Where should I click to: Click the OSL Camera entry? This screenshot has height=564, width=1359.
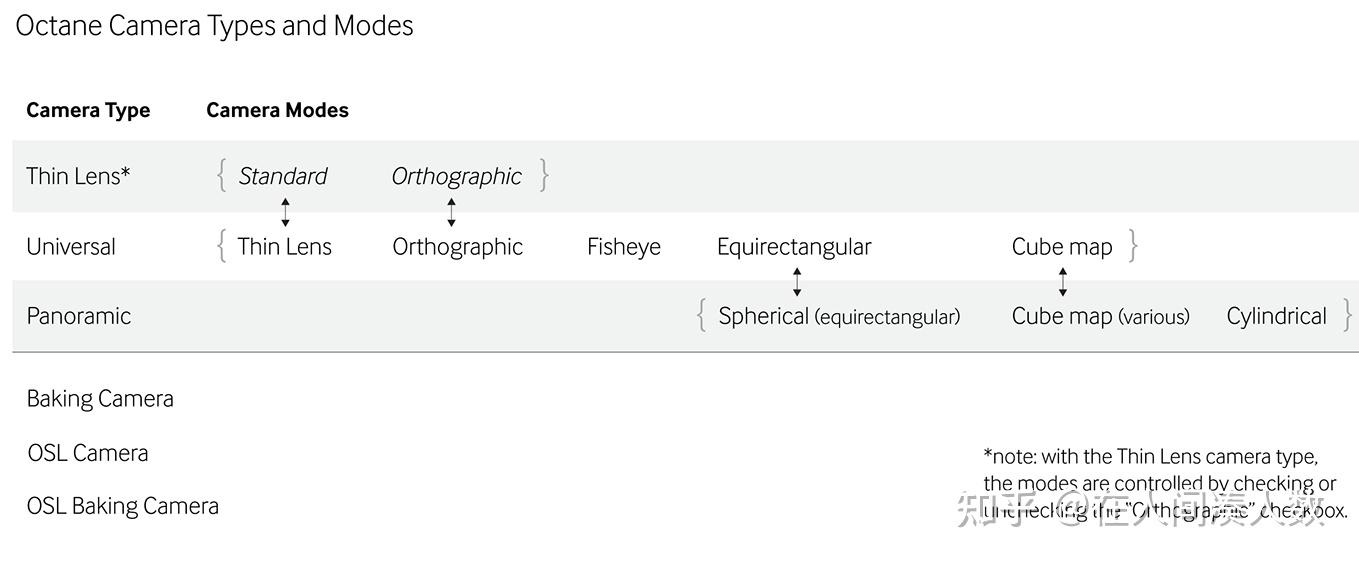(88, 452)
